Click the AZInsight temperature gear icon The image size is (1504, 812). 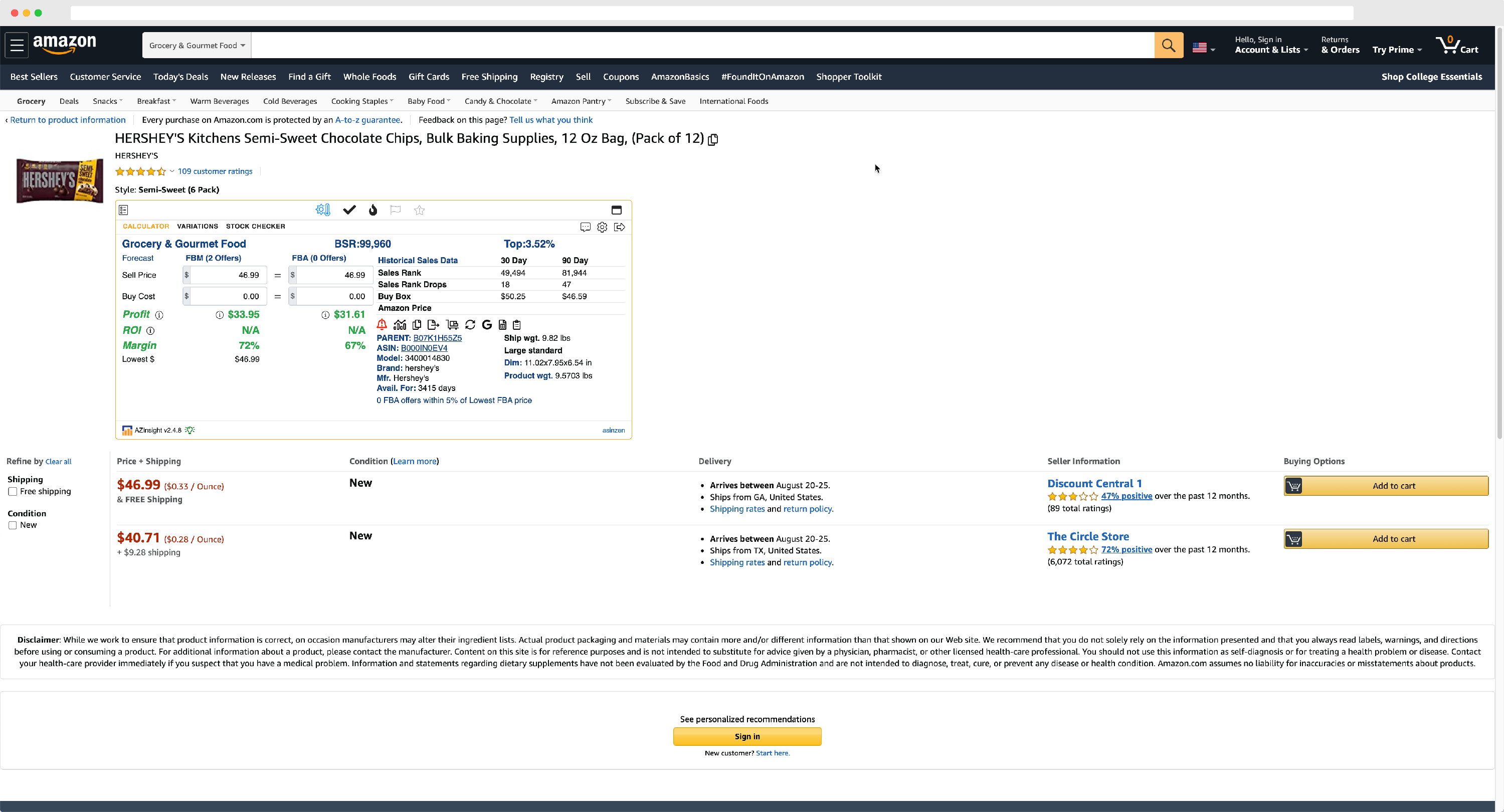[323, 210]
